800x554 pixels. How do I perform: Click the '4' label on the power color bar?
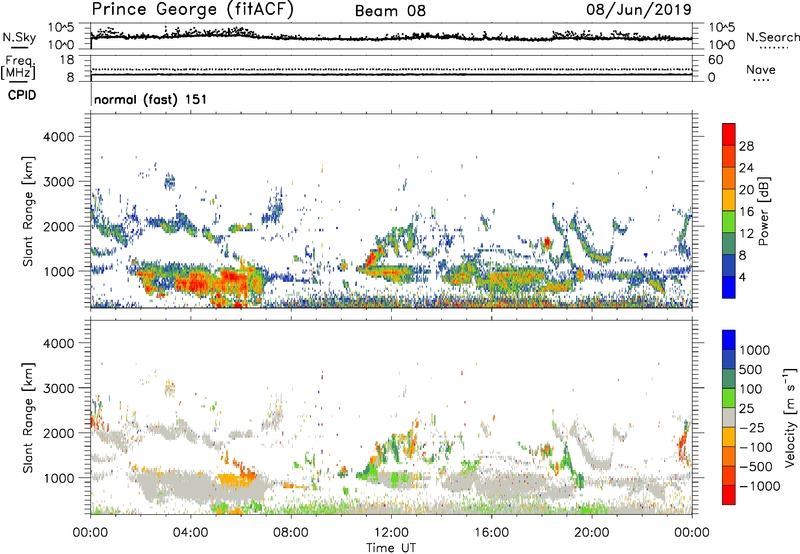pyautogui.click(x=743, y=277)
